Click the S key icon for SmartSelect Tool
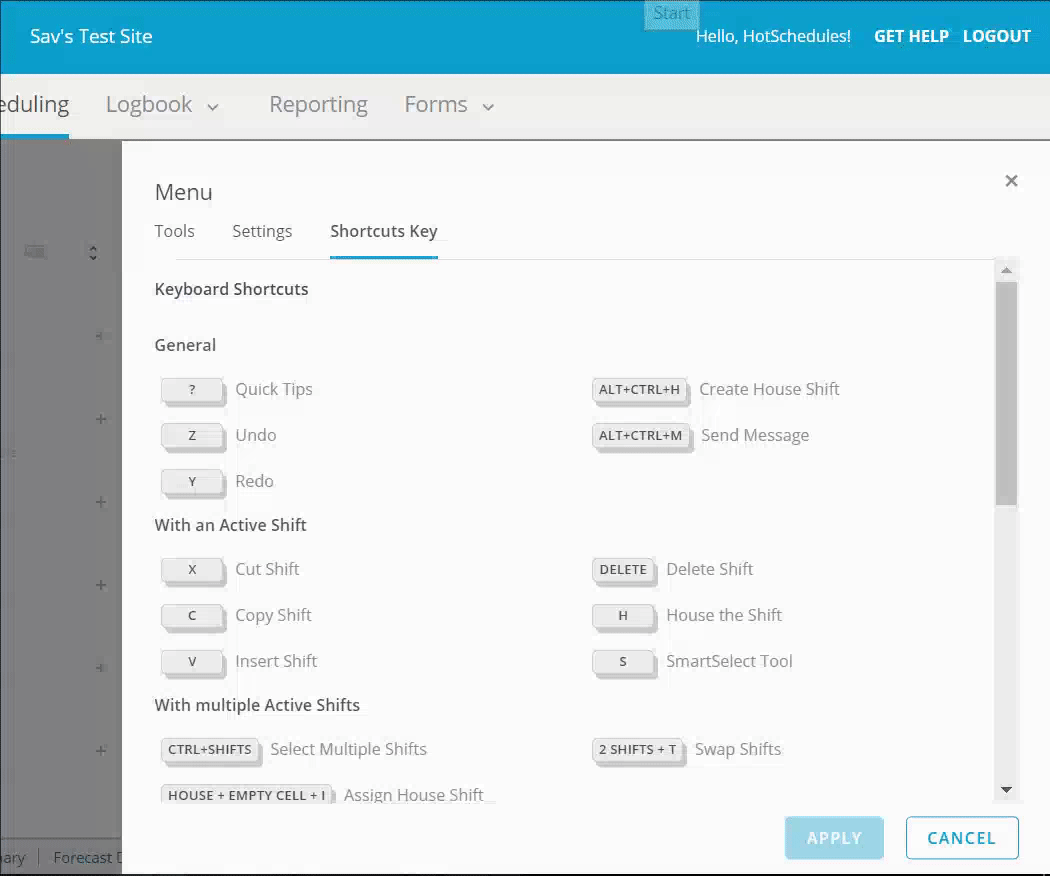The height and width of the screenshot is (876, 1050). 623,662
